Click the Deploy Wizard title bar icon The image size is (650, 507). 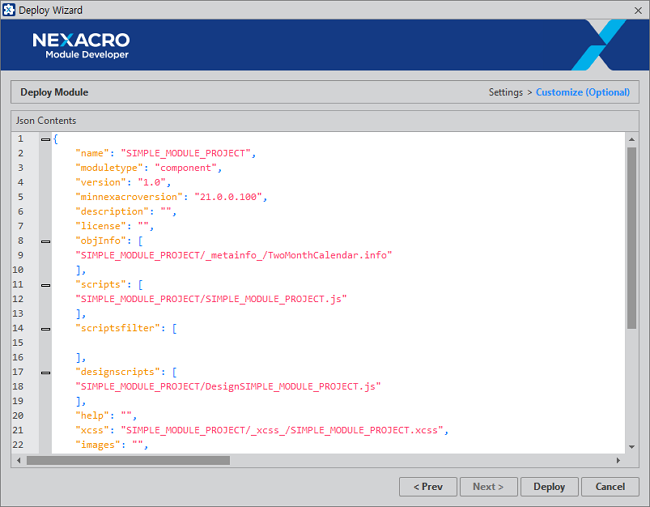point(10,10)
